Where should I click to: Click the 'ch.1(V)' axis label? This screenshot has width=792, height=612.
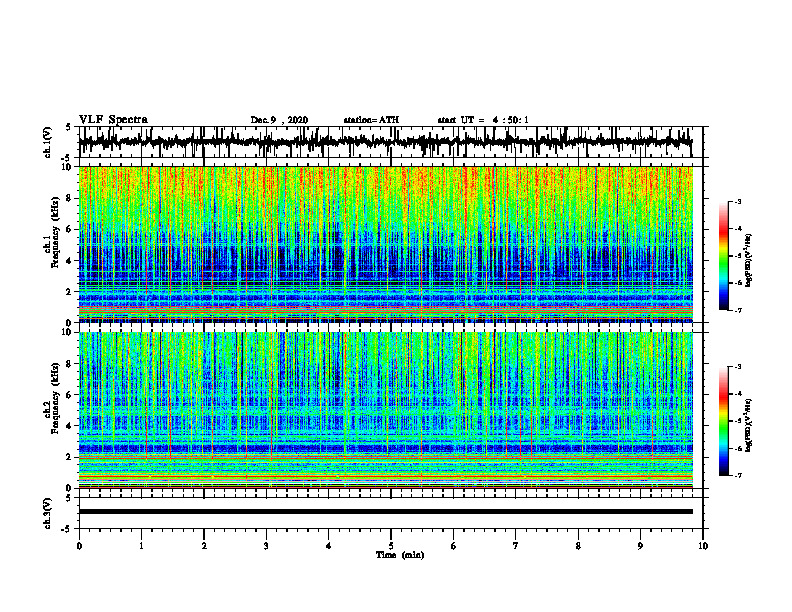[48, 142]
